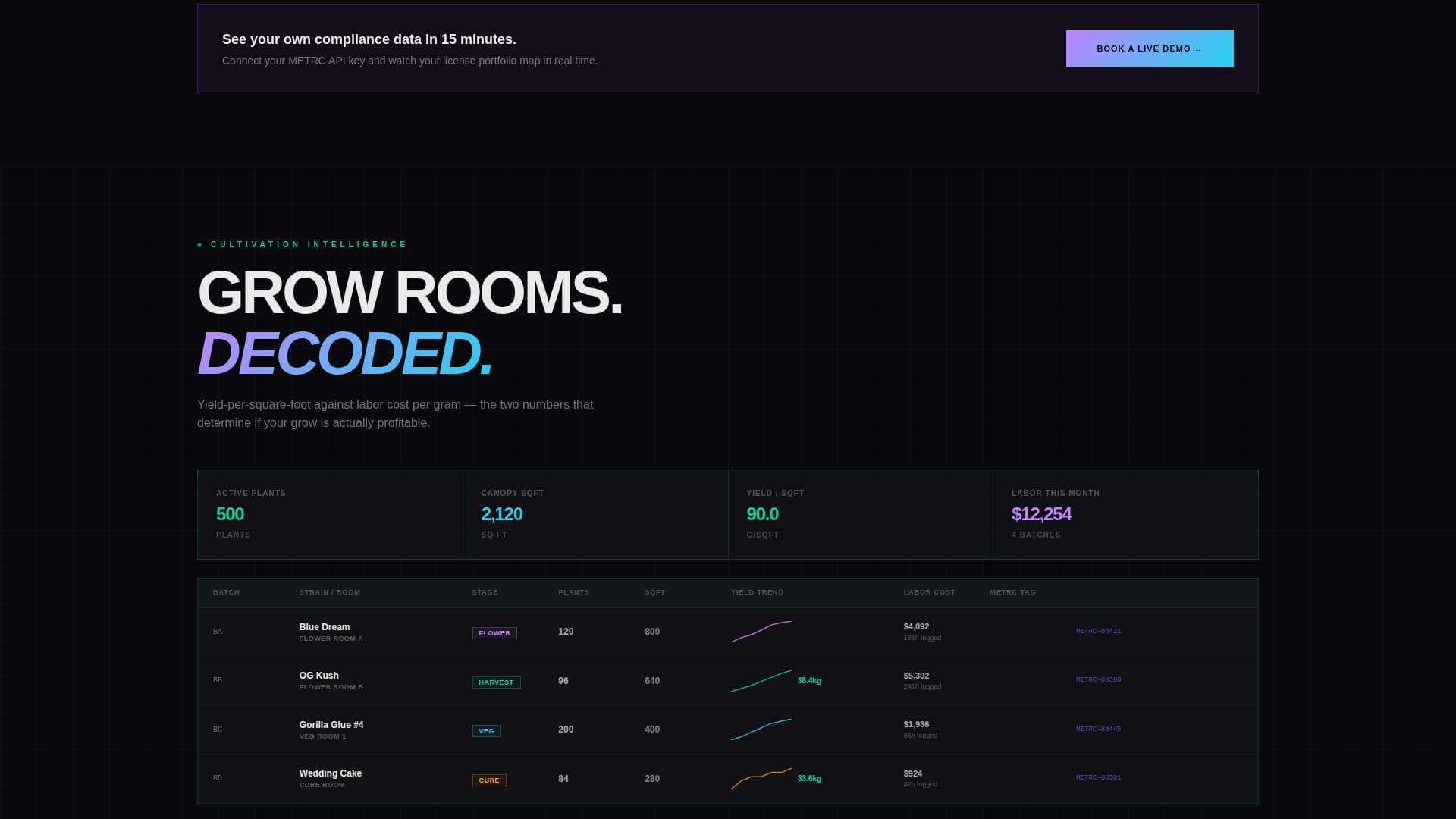This screenshot has height=819, width=1456.
Task: Click the green dot beside CULTIVATION INTELLIGENCE
Action: (199, 244)
